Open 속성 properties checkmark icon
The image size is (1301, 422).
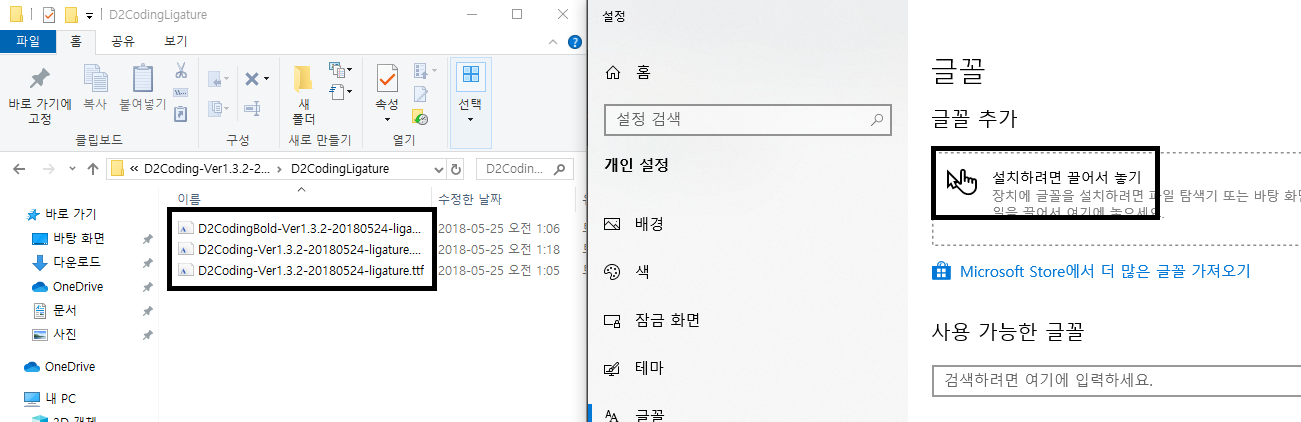tap(387, 78)
